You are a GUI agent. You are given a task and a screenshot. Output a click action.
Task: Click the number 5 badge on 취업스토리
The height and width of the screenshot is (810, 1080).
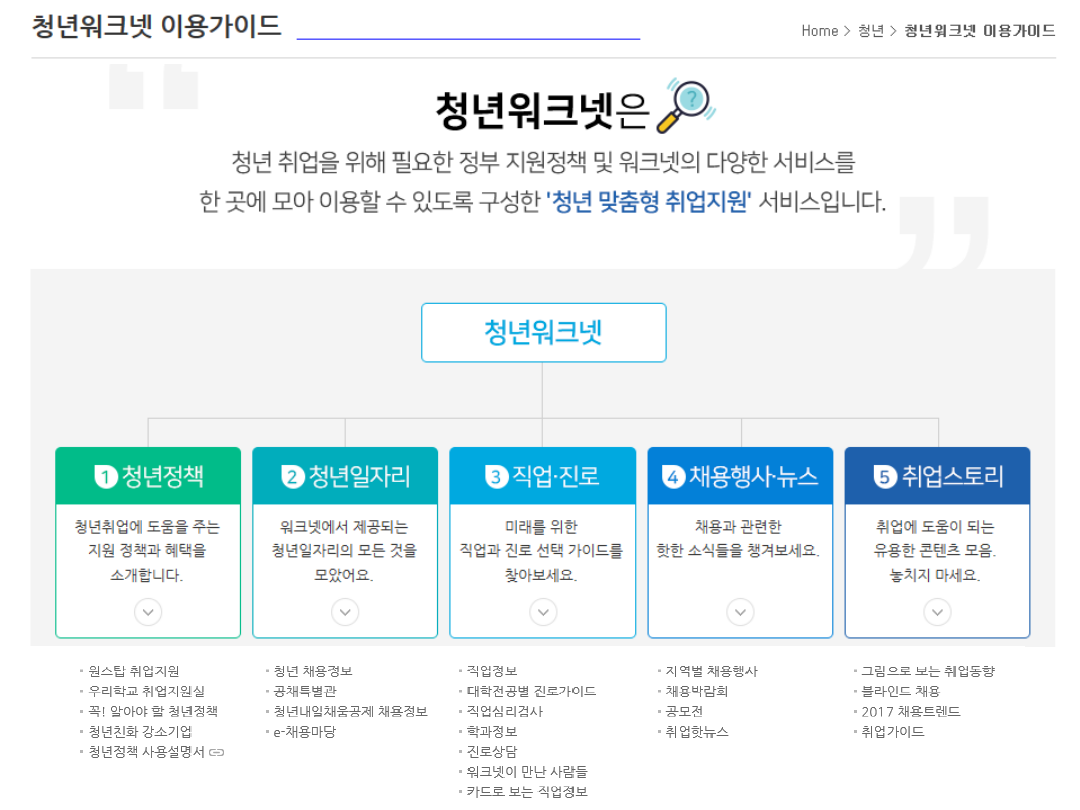click(884, 477)
